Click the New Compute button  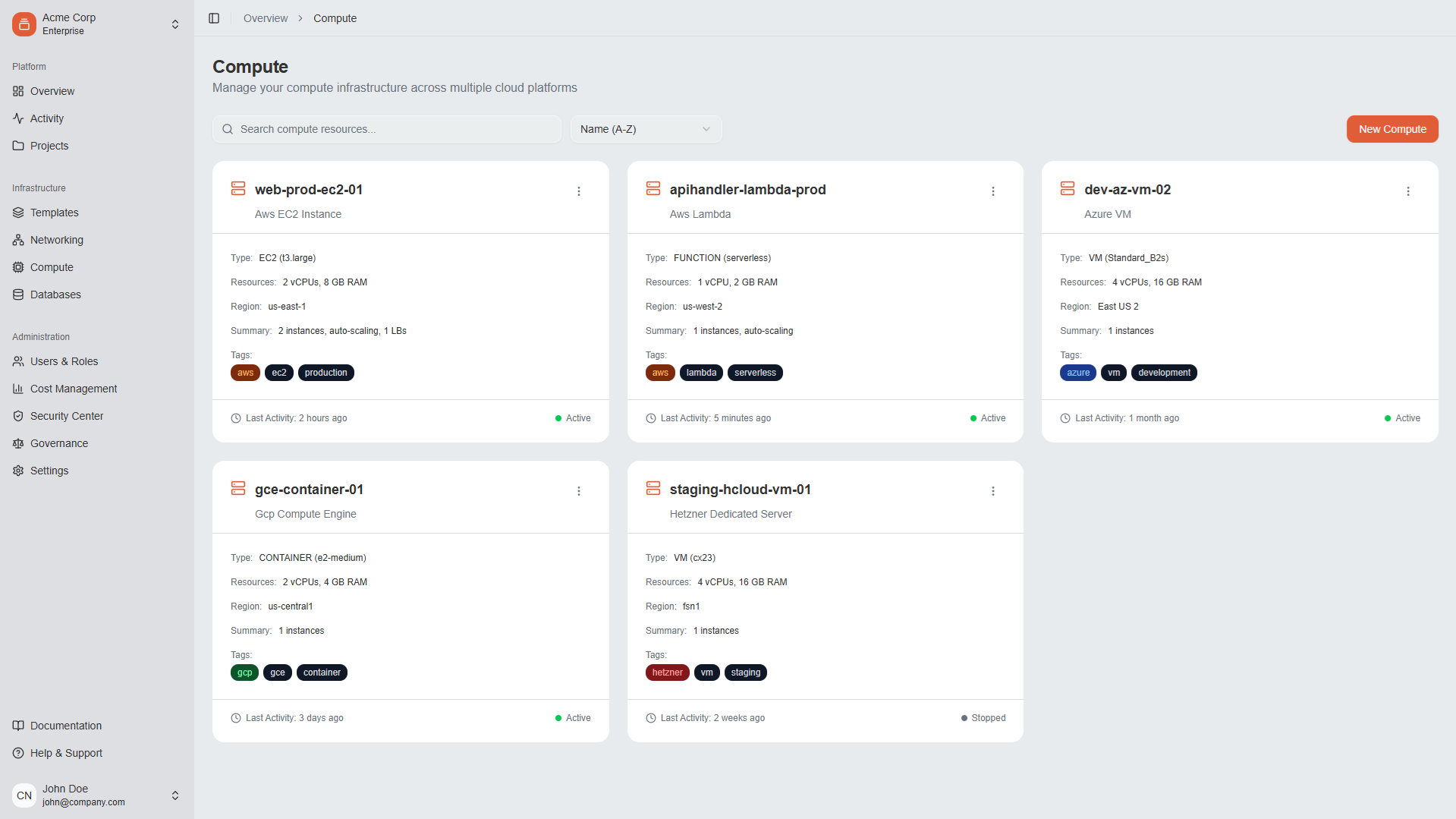[x=1392, y=129]
